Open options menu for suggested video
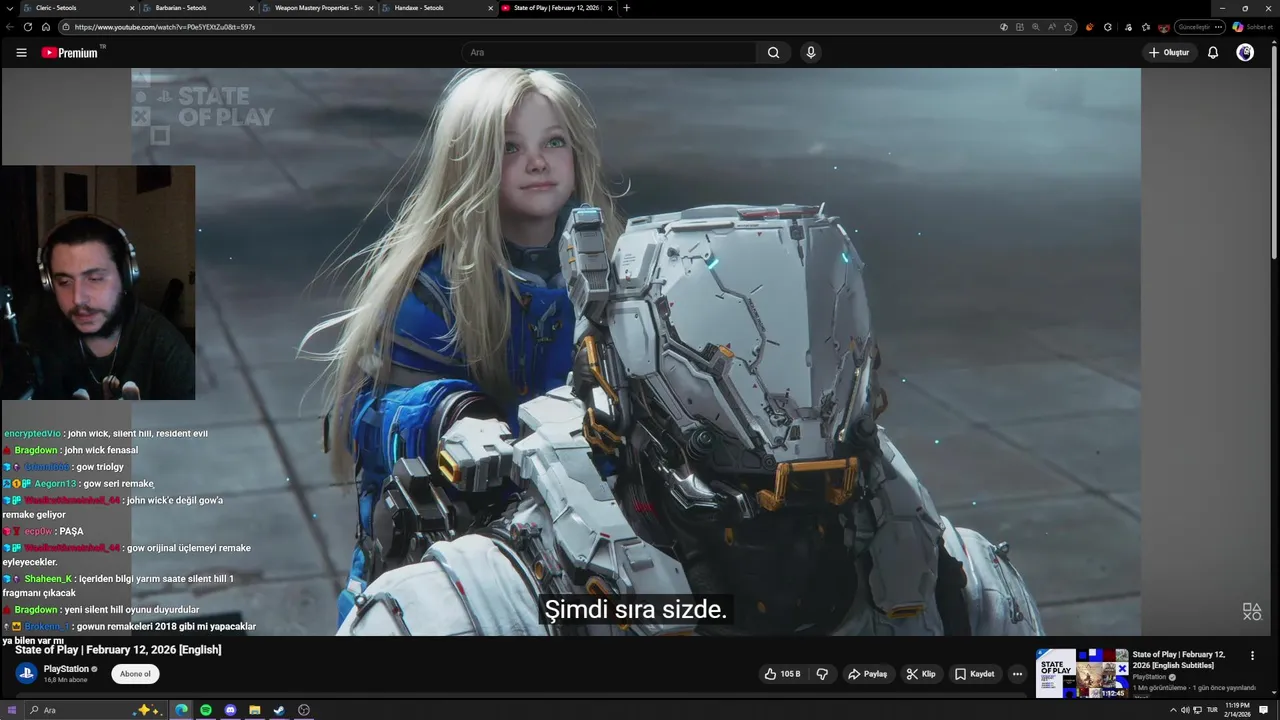This screenshot has height=720, width=1280. click(1252, 656)
